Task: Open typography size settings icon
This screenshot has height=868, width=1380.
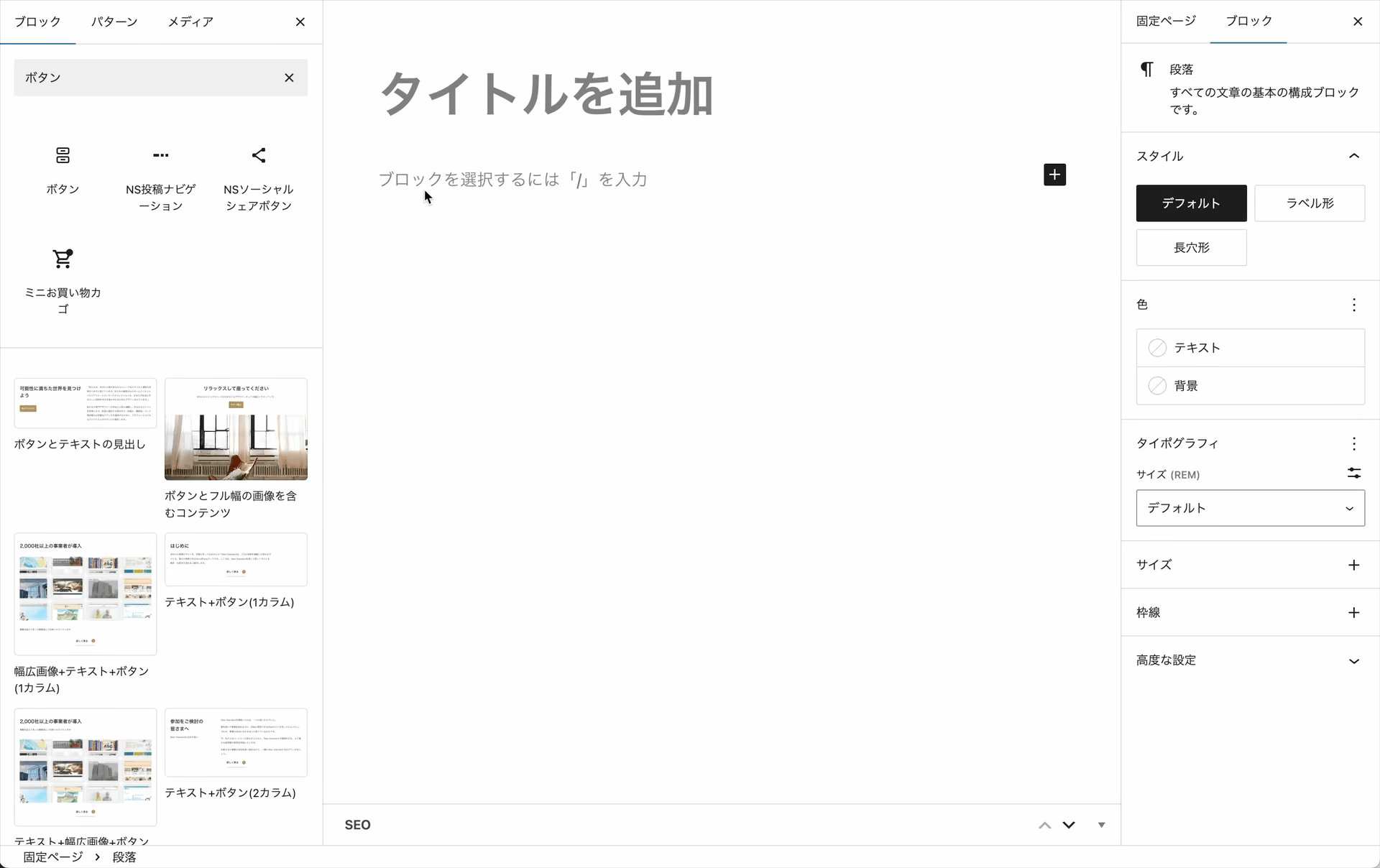Action: point(1354,473)
